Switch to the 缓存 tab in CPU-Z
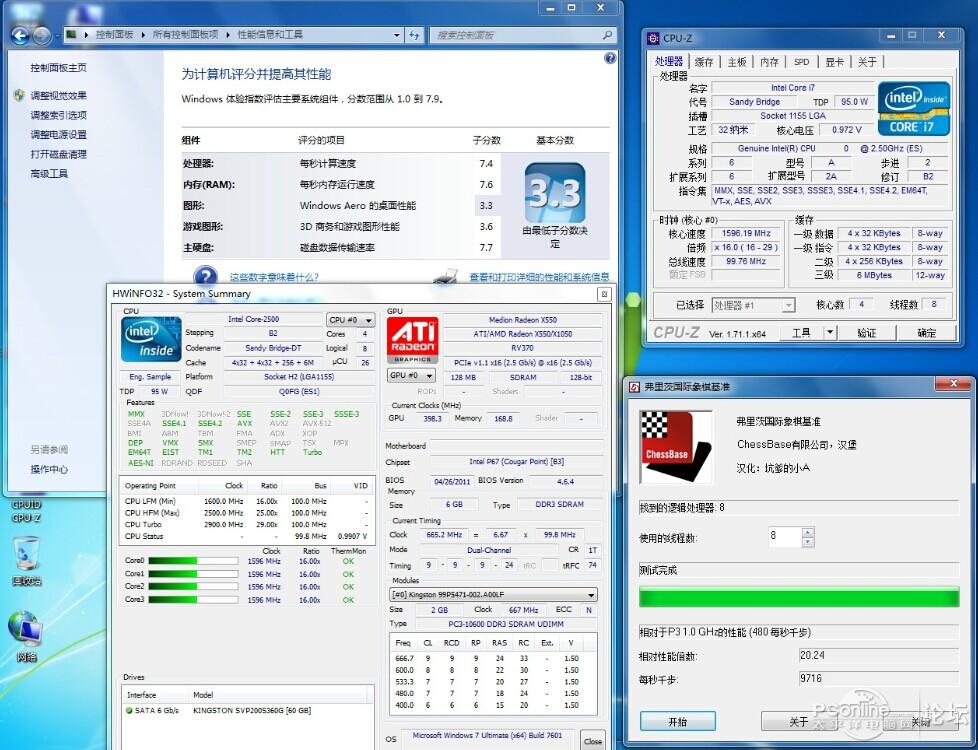Viewport: 978px width, 750px height. click(x=704, y=62)
